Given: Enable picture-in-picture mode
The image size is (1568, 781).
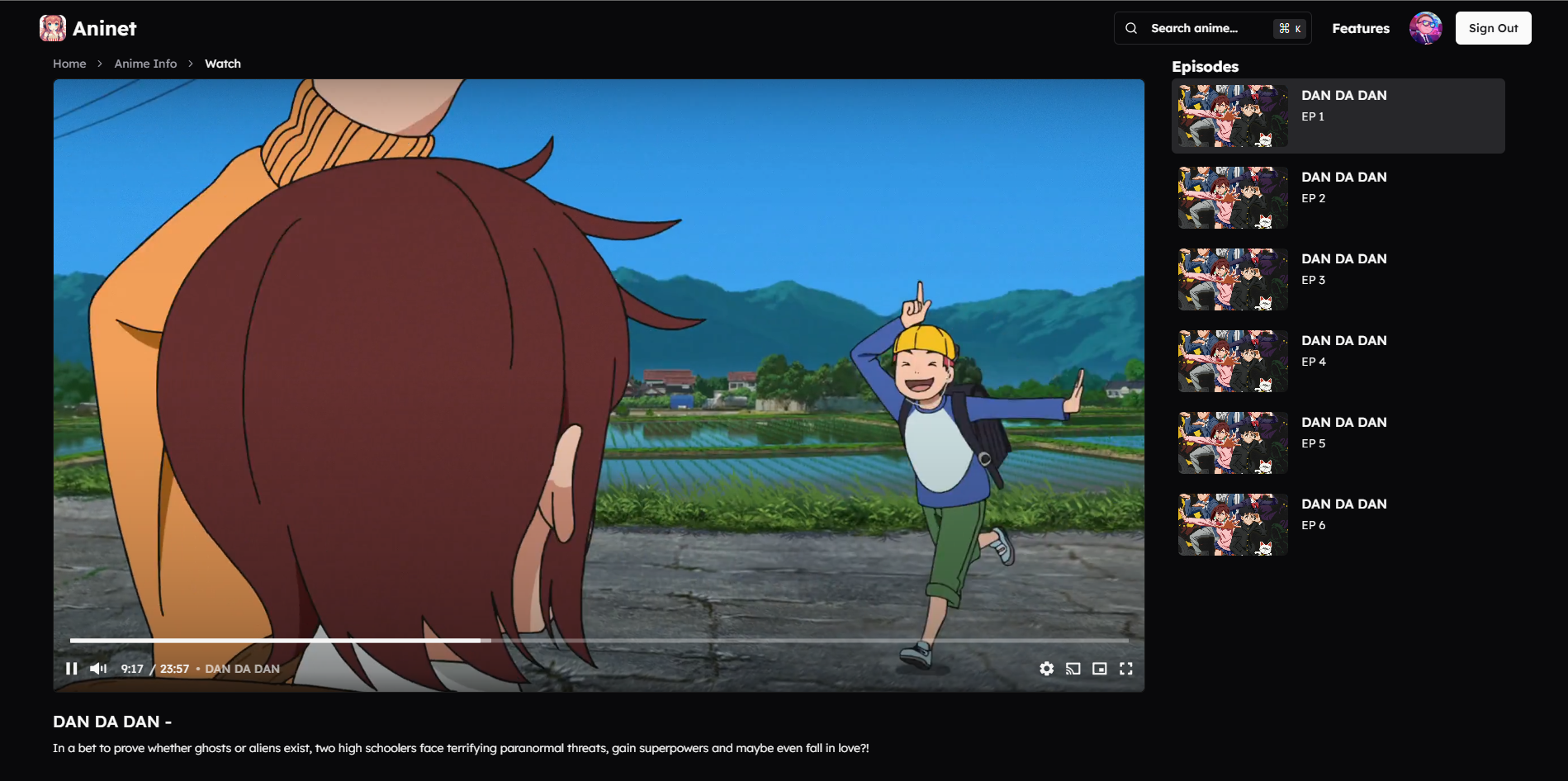Looking at the screenshot, I should point(1099,669).
